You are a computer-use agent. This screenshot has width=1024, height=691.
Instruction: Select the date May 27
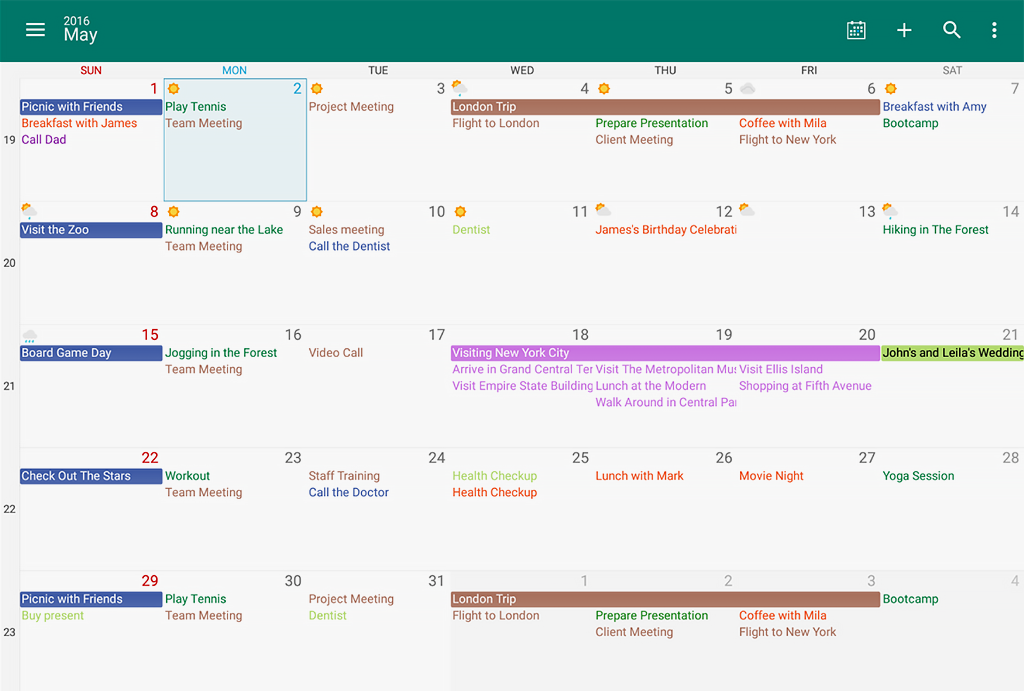[866, 458]
